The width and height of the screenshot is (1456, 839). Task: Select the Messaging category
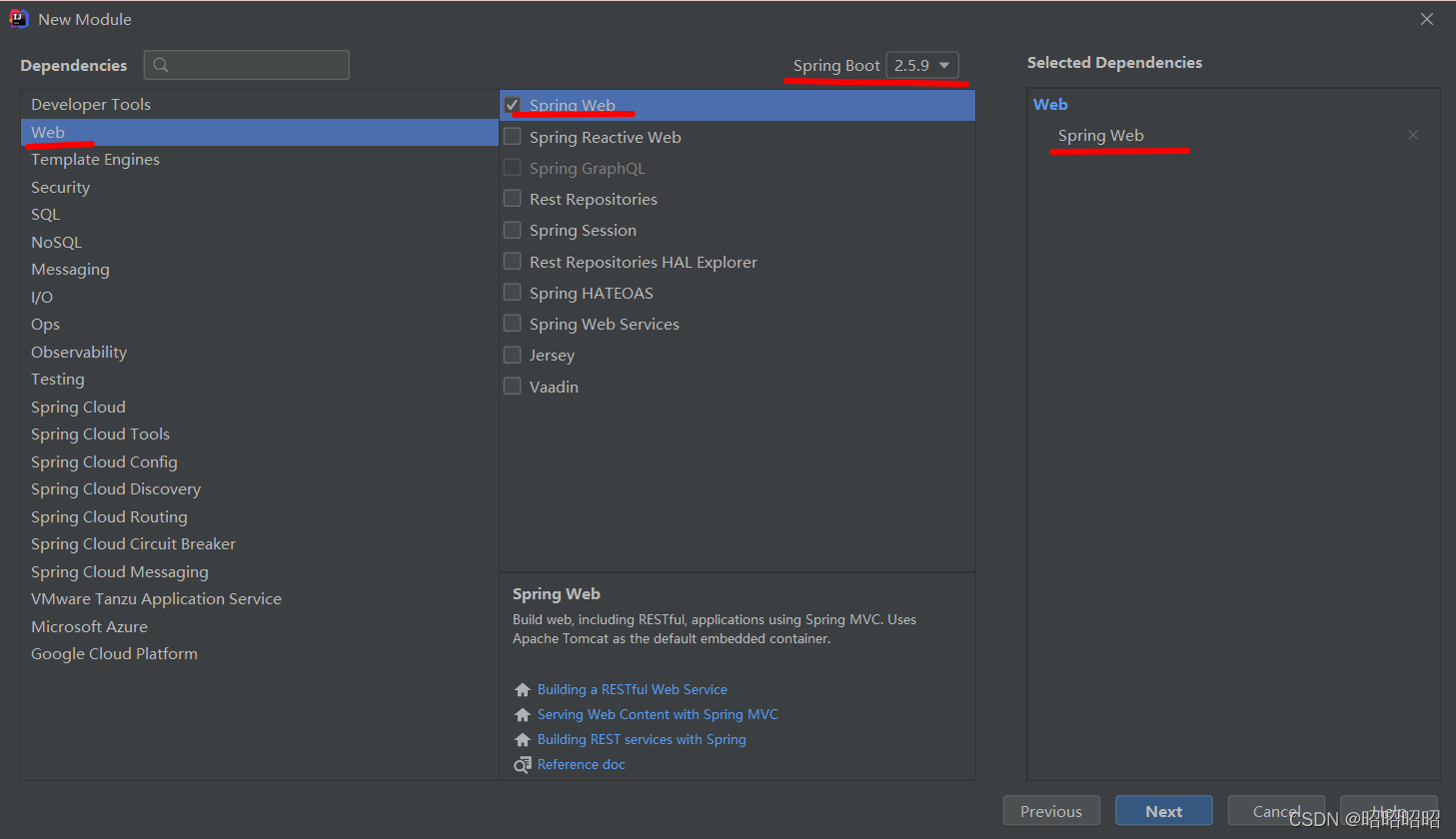point(259,270)
